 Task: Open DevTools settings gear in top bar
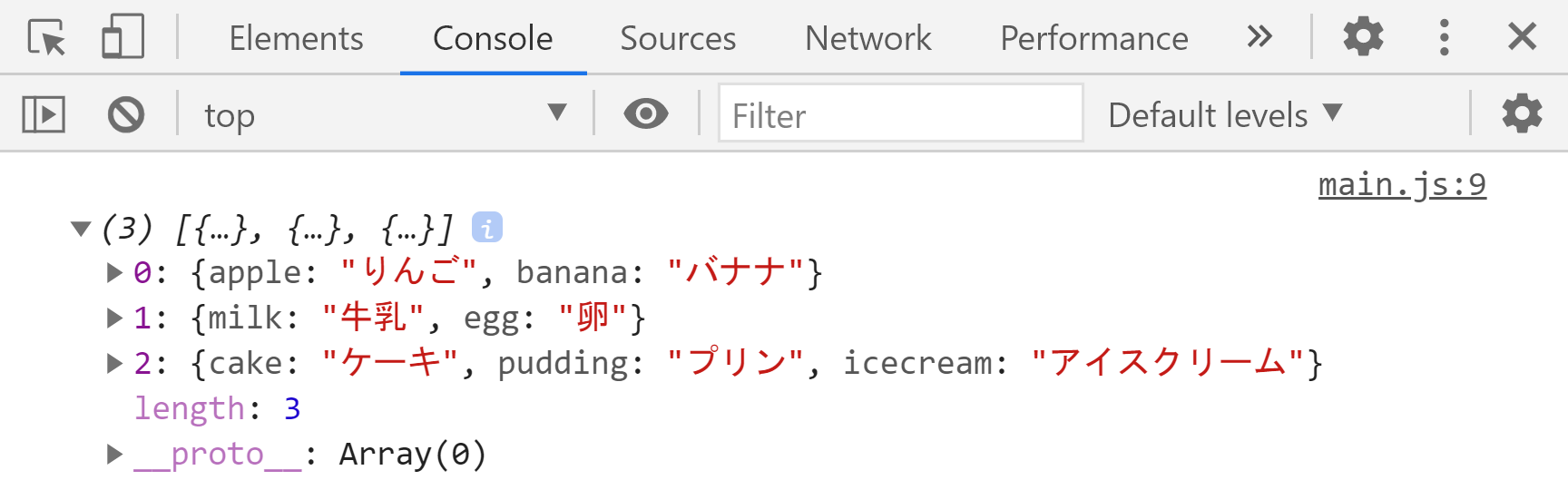[x=1363, y=37]
